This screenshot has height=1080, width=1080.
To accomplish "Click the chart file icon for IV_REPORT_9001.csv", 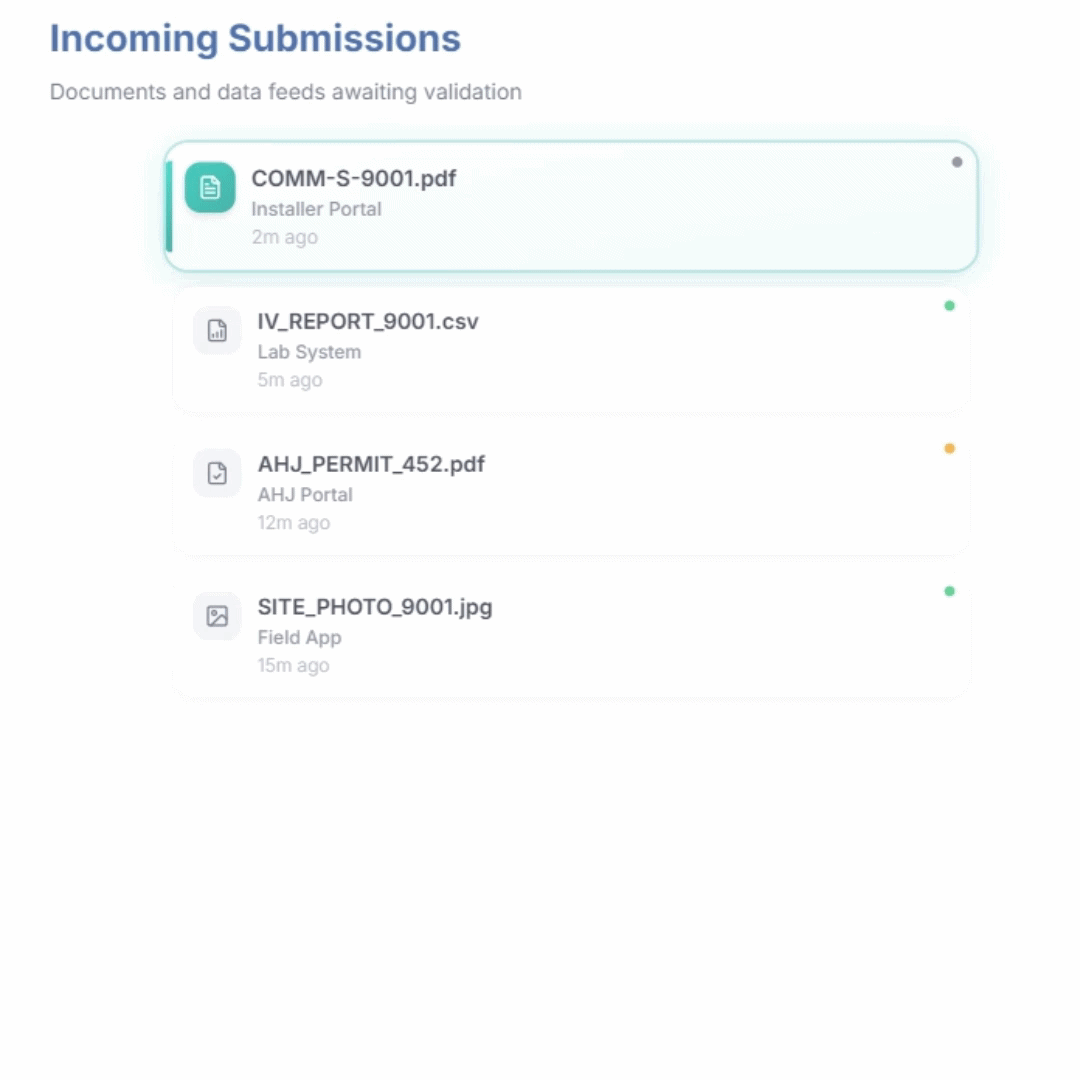I will coord(217,331).
